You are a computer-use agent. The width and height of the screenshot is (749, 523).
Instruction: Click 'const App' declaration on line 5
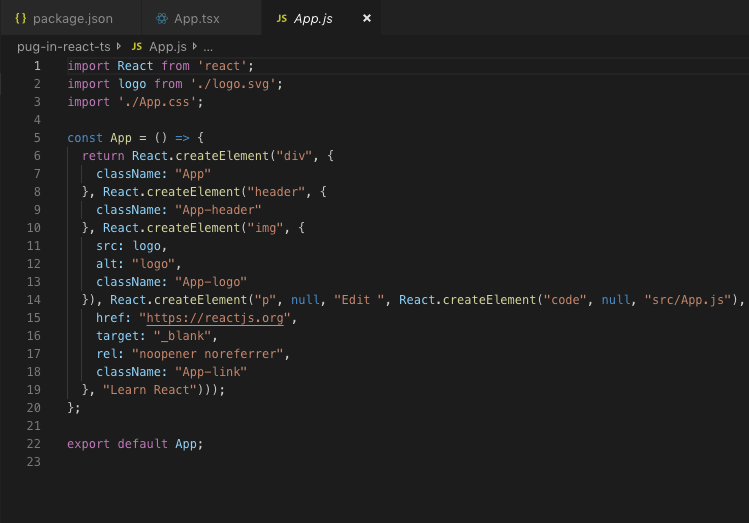(x=99, y=138)
